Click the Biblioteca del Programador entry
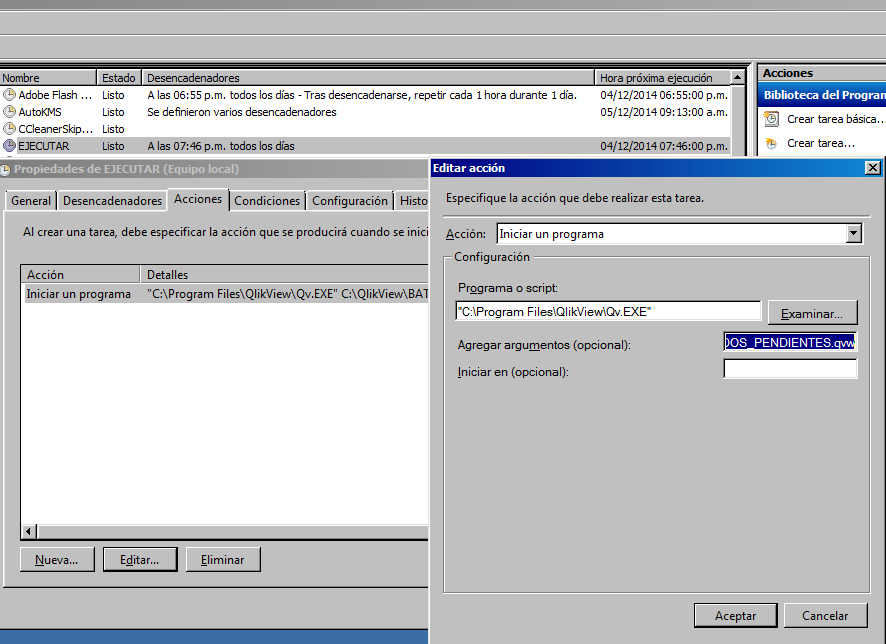This screenshot has width=886, height=644. pos(820,94)
